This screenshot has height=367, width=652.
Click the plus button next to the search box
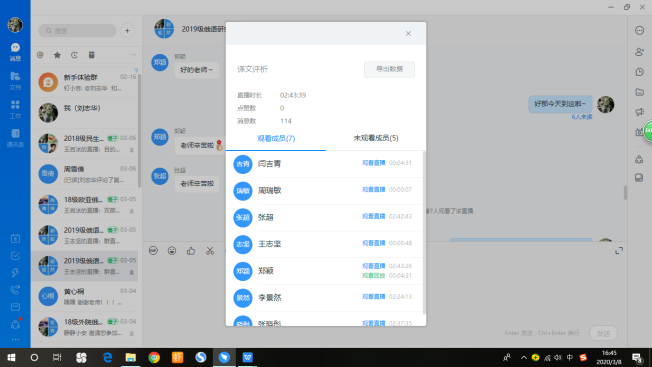pyautogui.click(x=127, y=31)
